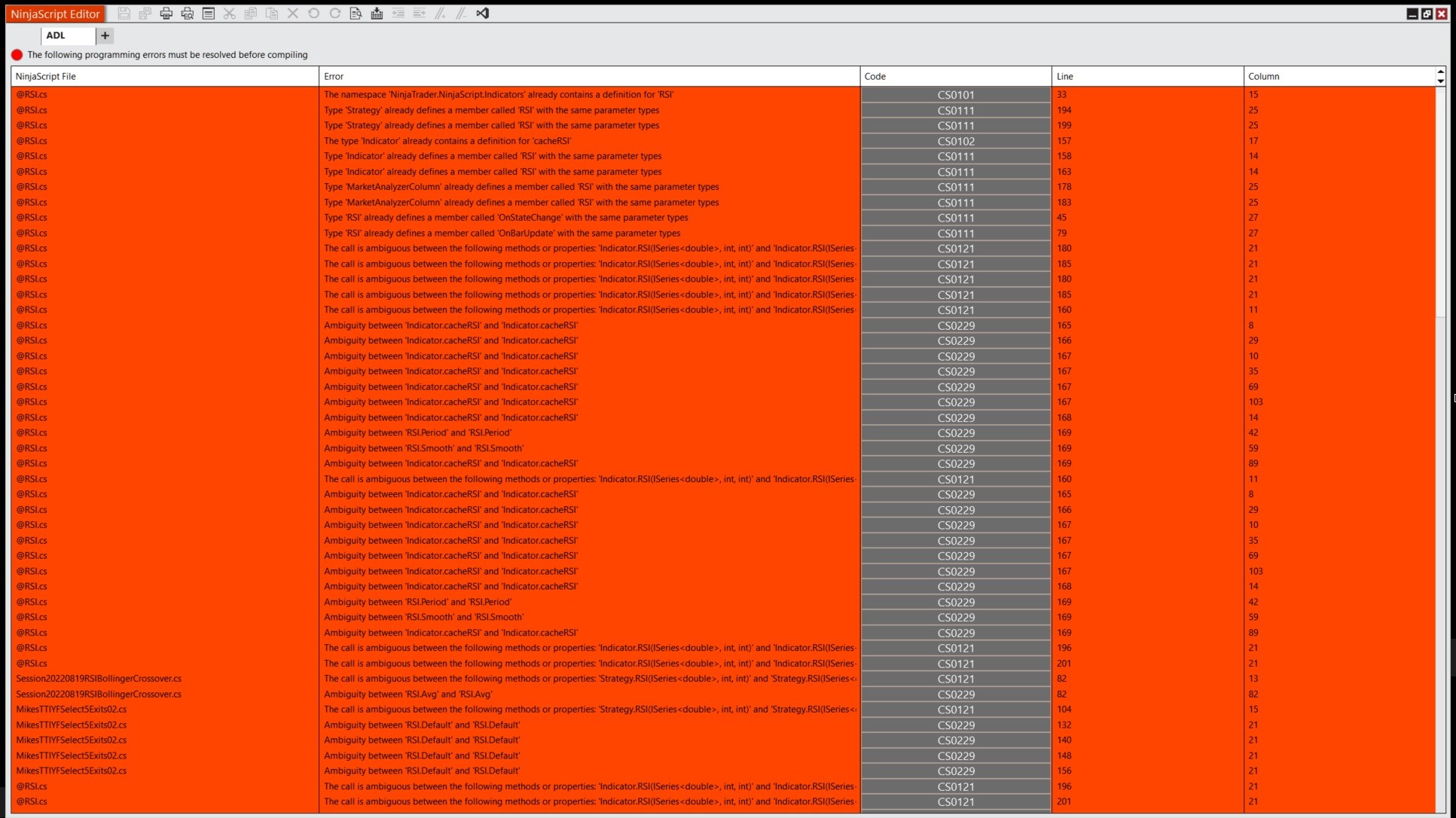This screenshot has width=1456, height=818.
Task: Open script in Visual Studio icon
Action: pyautogui.click(x=483, y=14)
